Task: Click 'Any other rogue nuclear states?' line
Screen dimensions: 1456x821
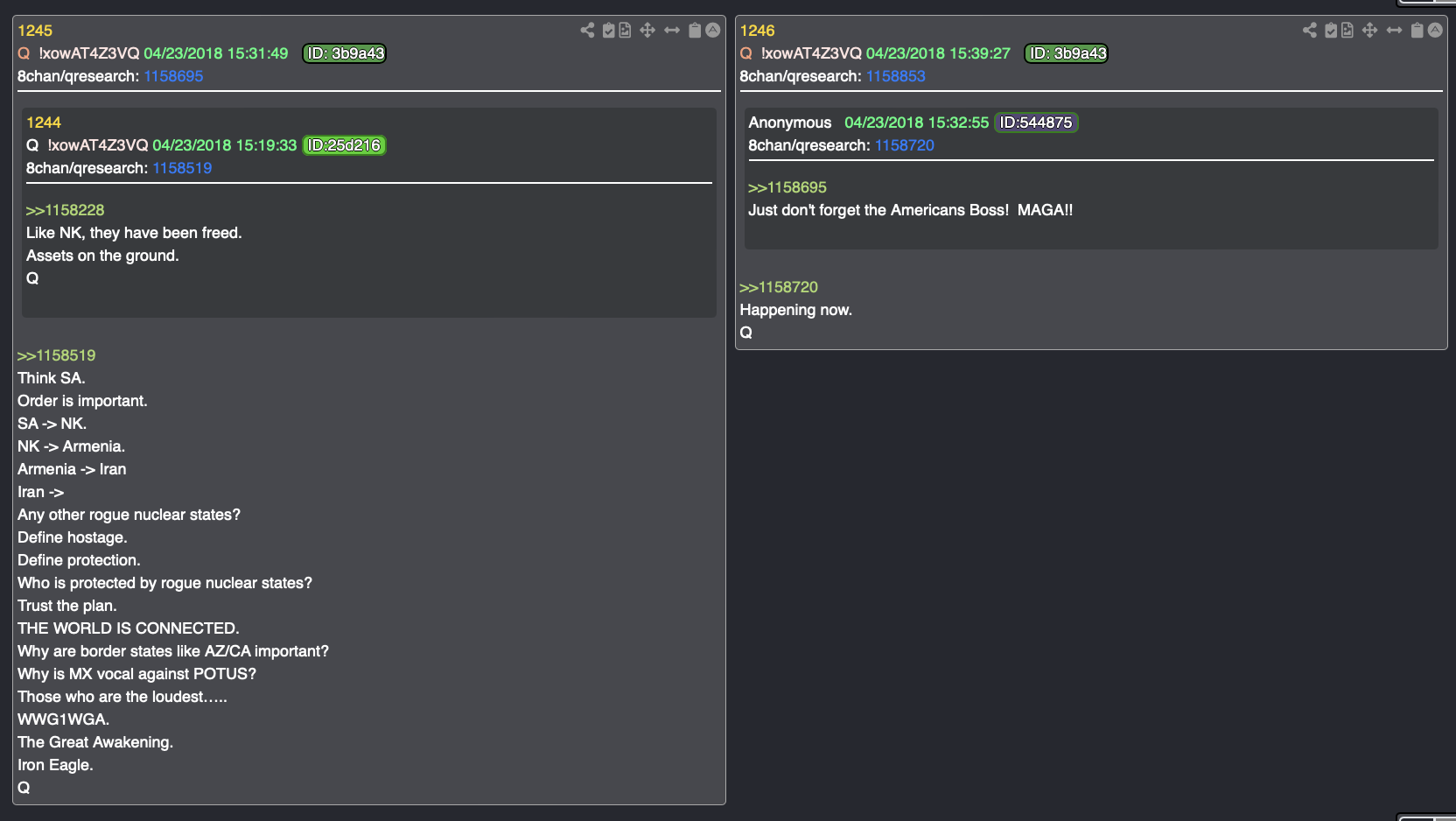Action: [x=129, y=515]
